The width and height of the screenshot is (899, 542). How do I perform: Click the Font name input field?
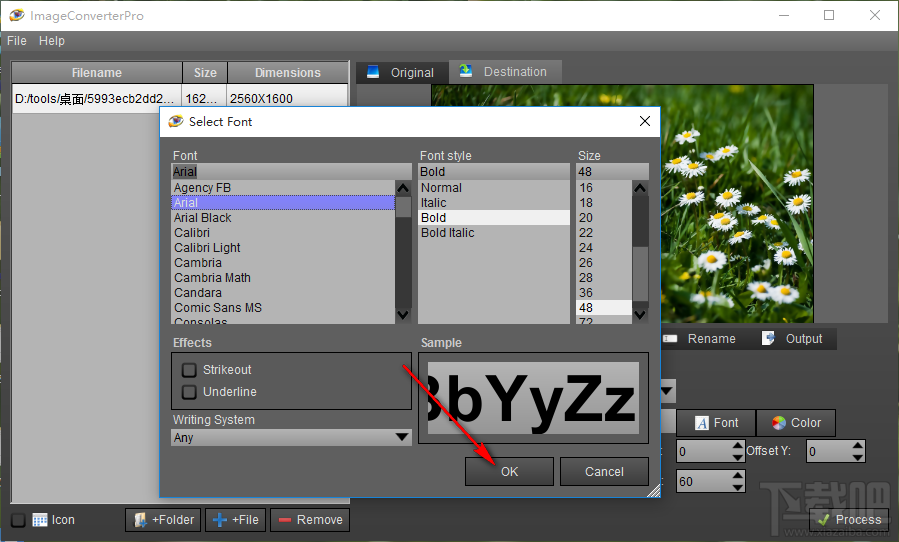(291, 171)
